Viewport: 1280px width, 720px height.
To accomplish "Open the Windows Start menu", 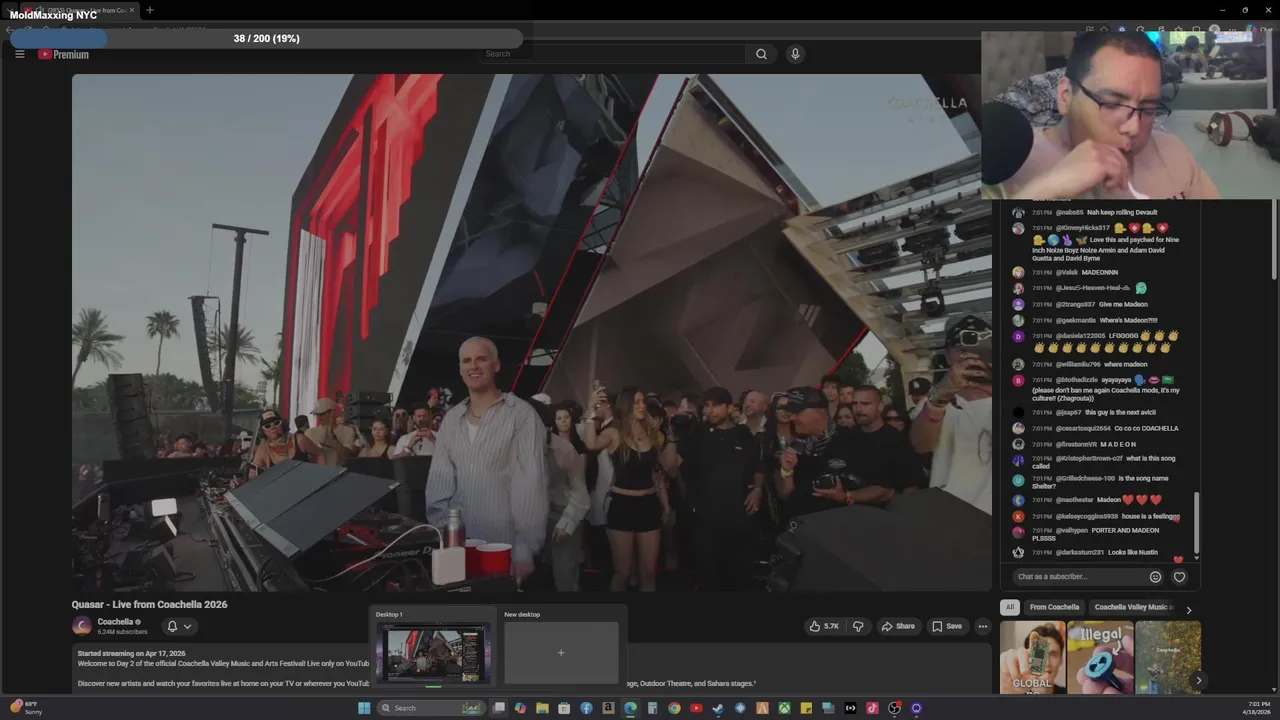I will tap(364, 708).
